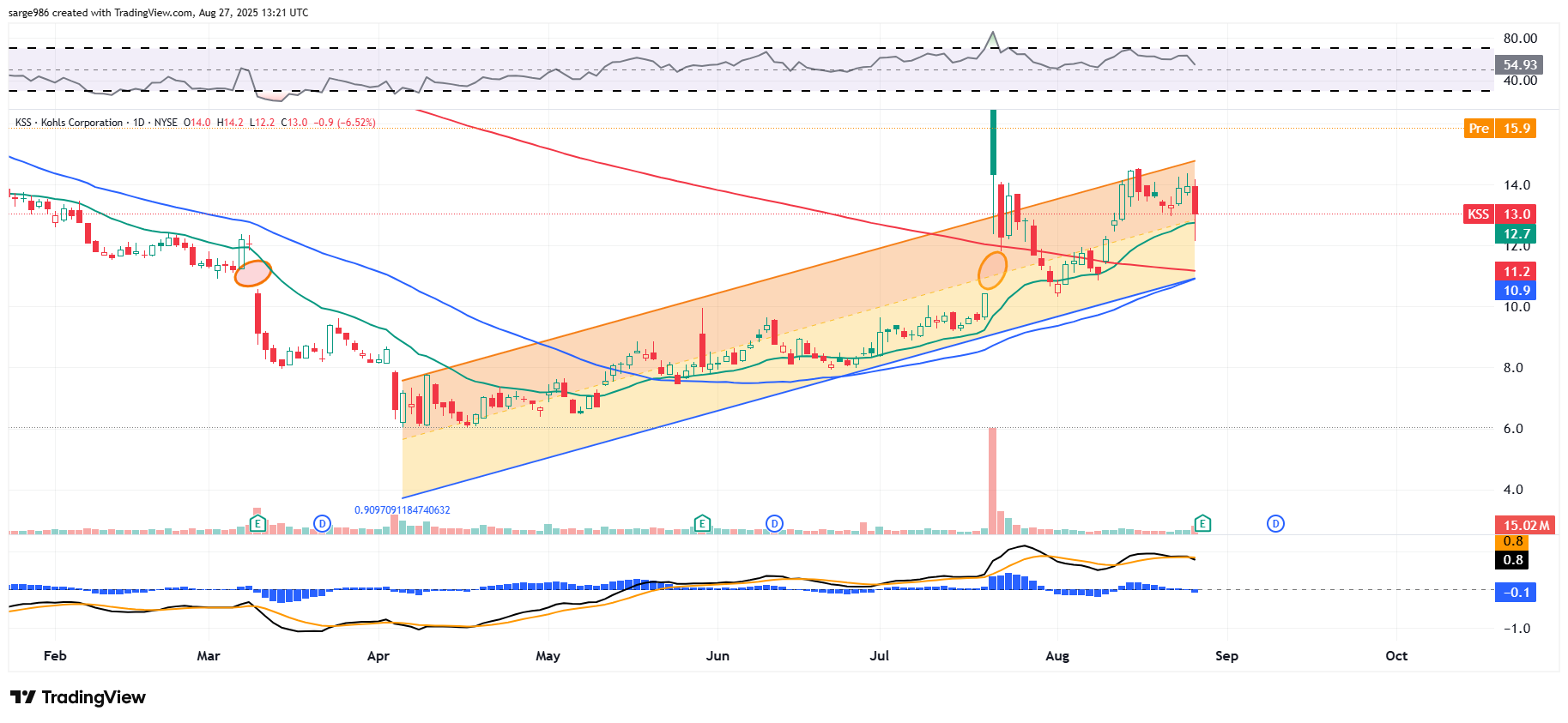Open the June dividend 'D' marker
Screen dimensions: 1568x723
click(774, 523)
